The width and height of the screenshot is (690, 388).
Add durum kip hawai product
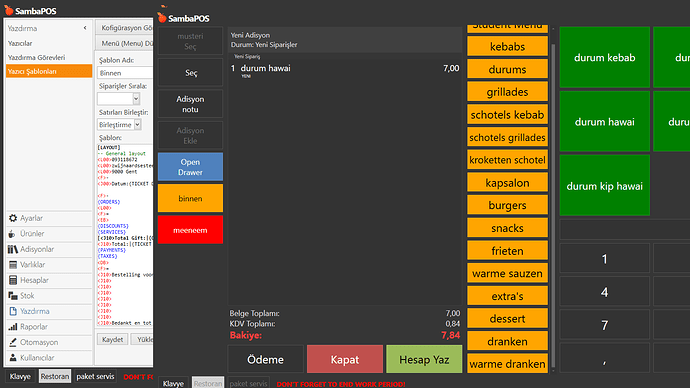pyautogui.click(x=605, y=186)
